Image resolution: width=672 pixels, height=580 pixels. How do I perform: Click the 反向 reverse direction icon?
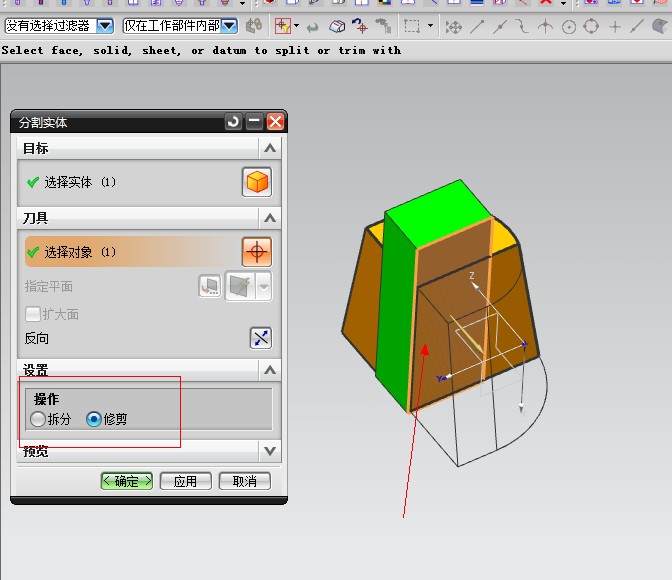261,338
